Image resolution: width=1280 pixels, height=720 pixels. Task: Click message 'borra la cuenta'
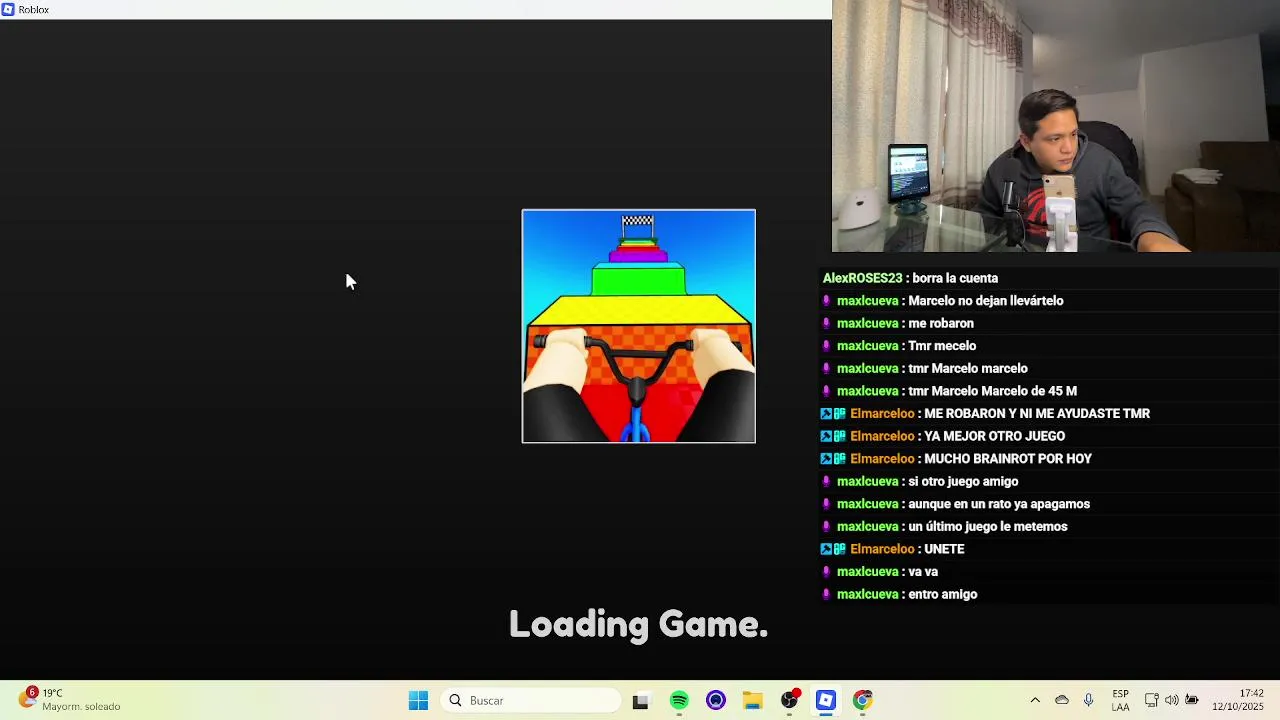click(x=956, y=278)
